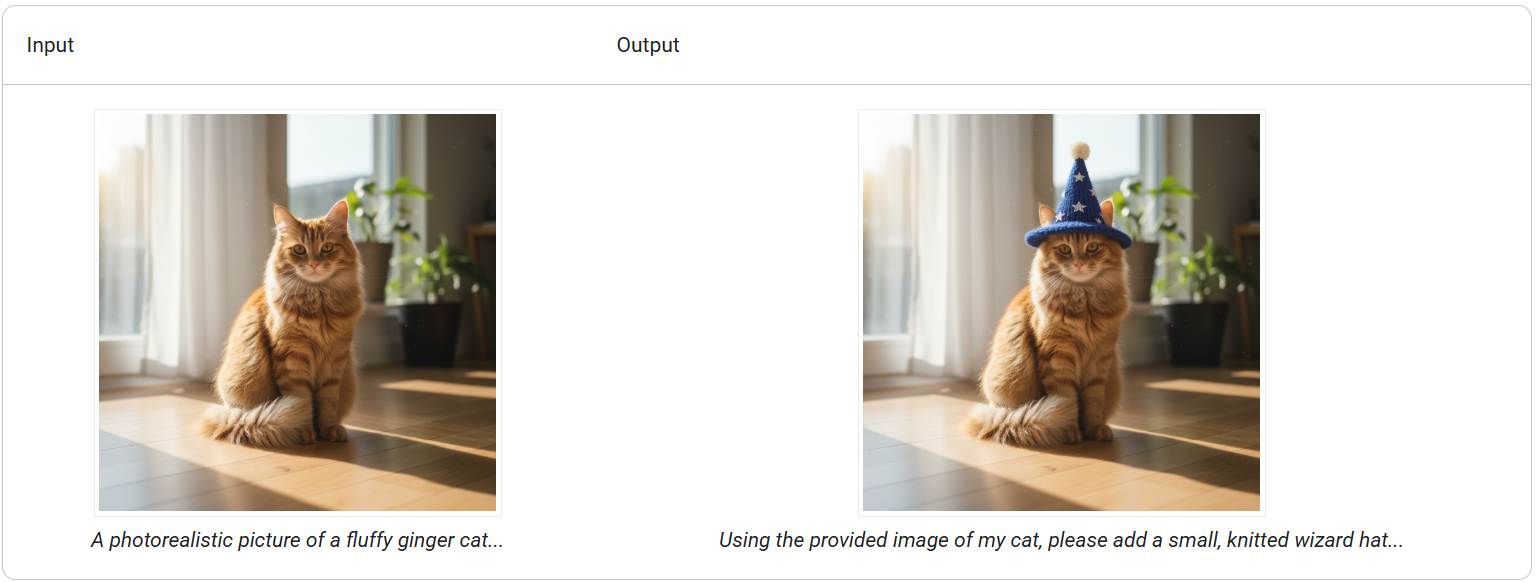1536x582 pixels.
Task: Click the cat's face in the input image
Action: pos(314,248)
